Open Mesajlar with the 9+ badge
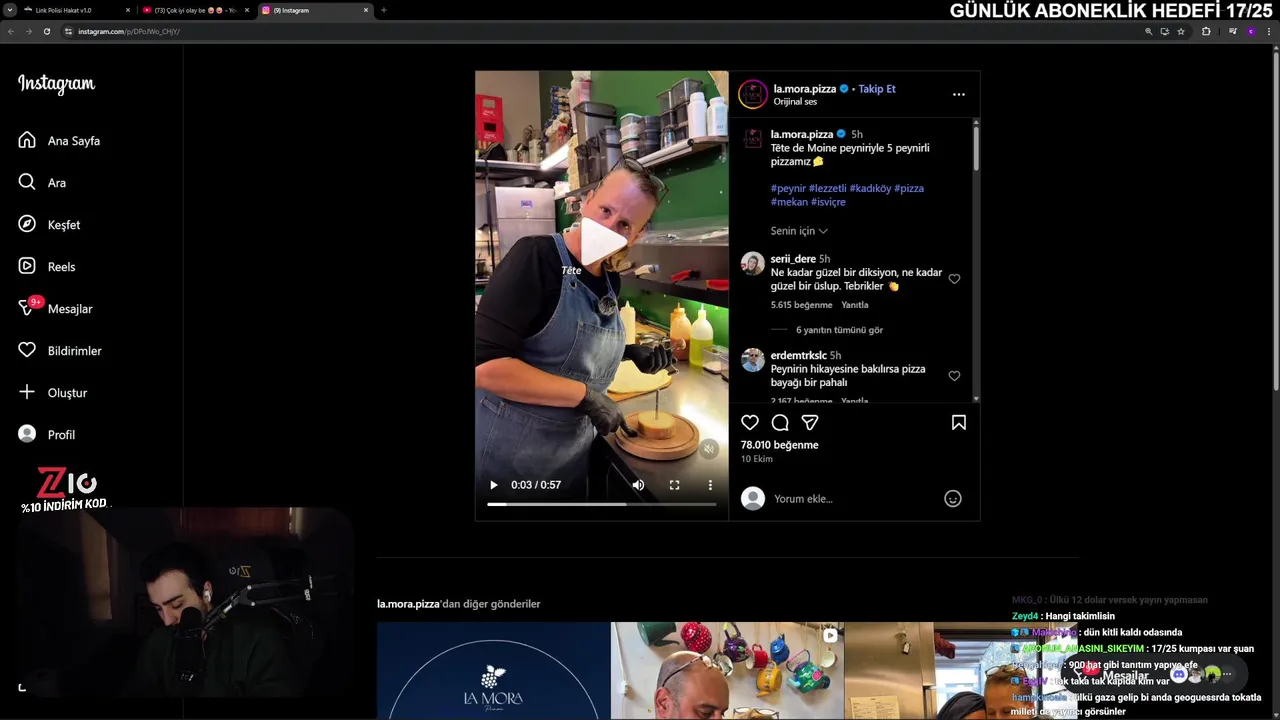Image resolution: width=1280 pixels, height=720 pixels. pyautogui.click(x=56, y=309)
